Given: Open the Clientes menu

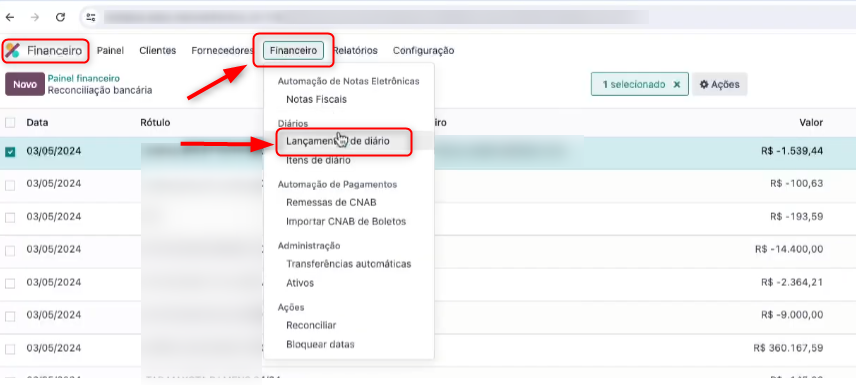Looking at the screenshot, I should tap(158, 50).
